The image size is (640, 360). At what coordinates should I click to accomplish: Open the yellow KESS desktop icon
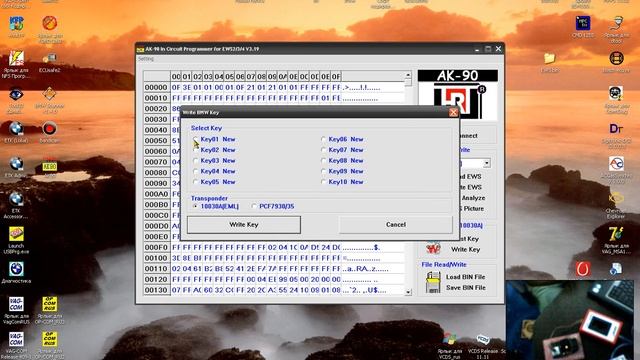click(x=49, y=166)
